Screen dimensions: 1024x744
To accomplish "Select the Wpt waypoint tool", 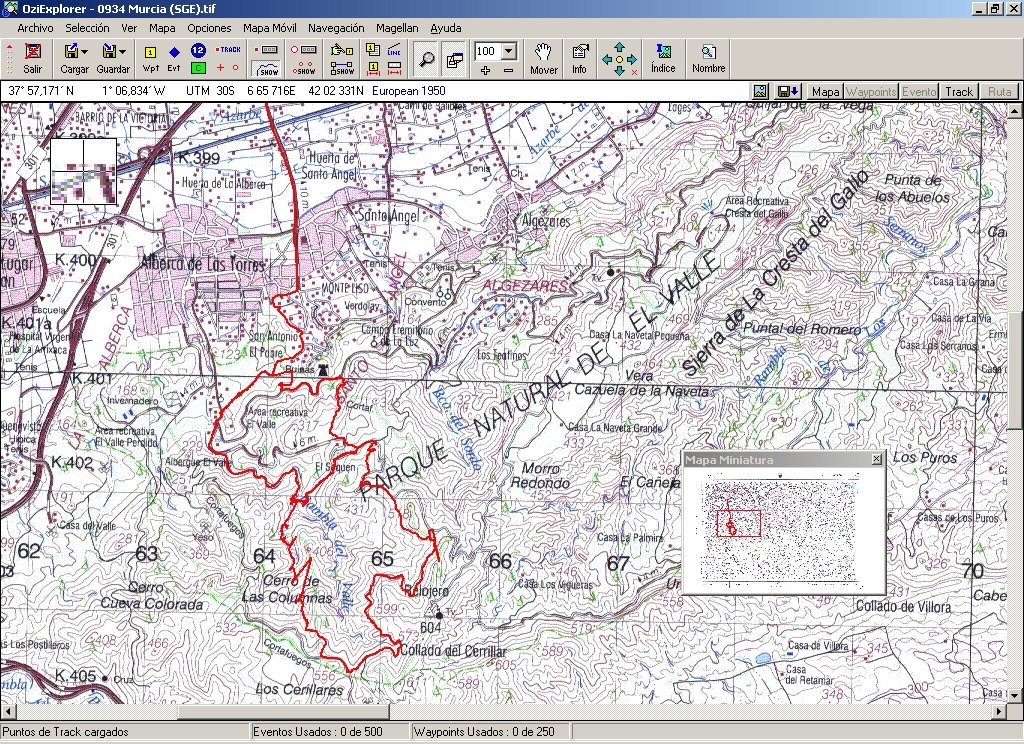I will click(x=151, y=58).
